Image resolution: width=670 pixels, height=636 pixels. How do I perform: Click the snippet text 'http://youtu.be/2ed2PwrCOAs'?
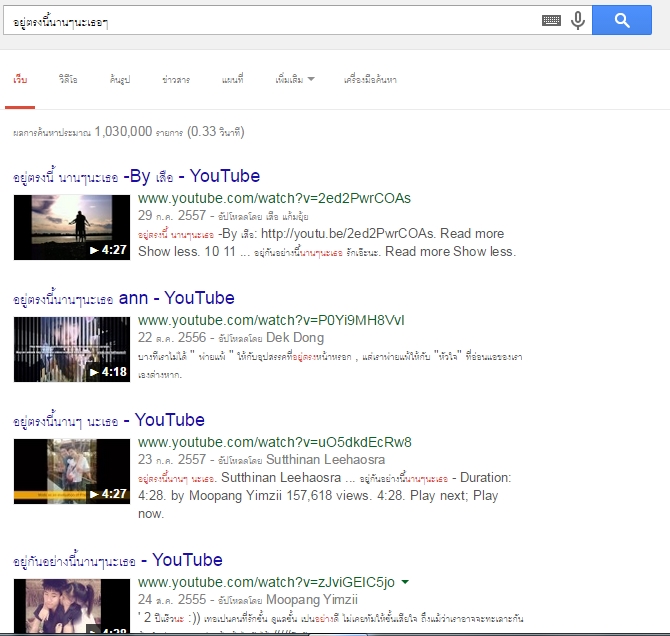pos(348,233)
